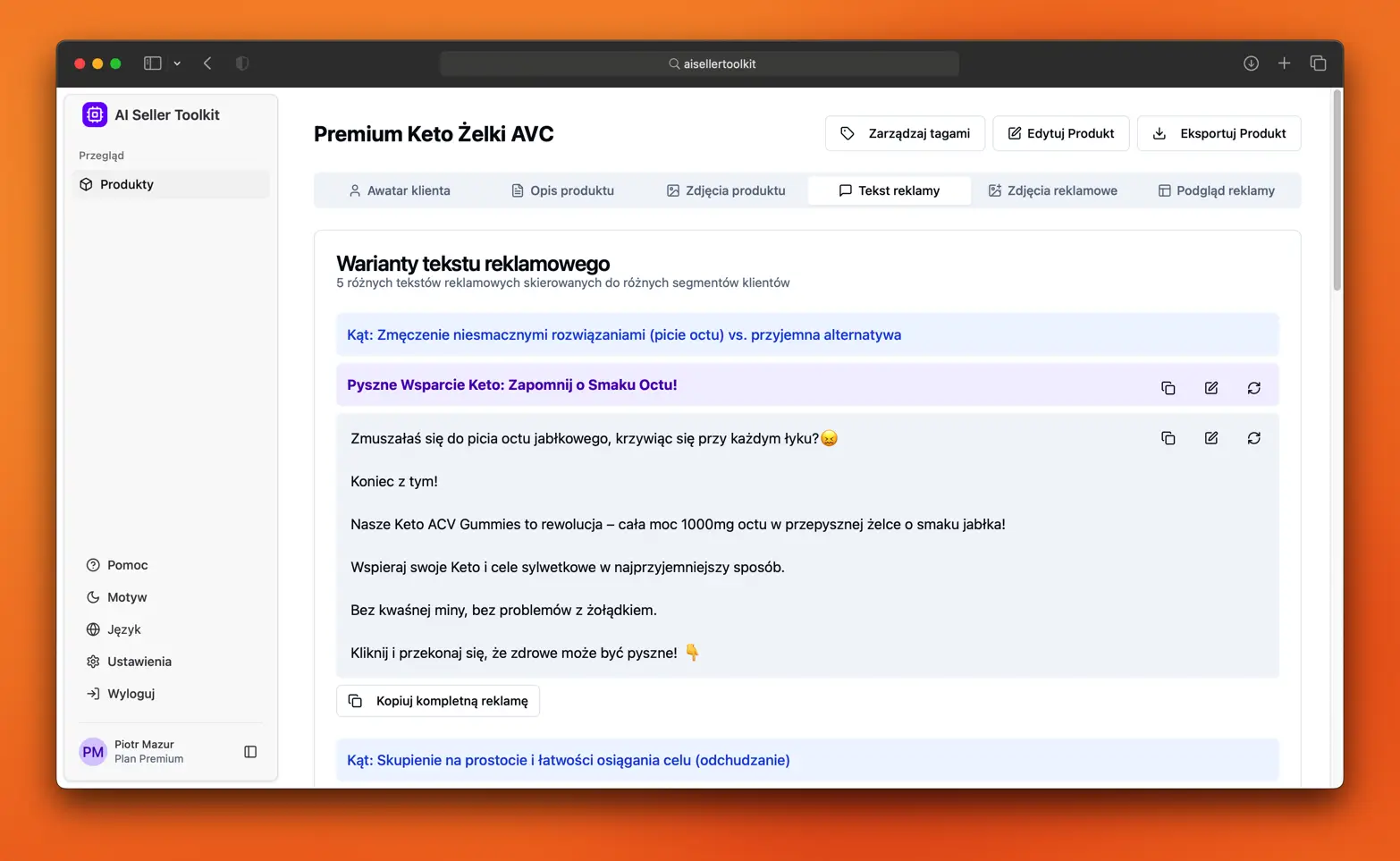Open the Zdjęcia reklamowe tab

tap(1052, 190)
